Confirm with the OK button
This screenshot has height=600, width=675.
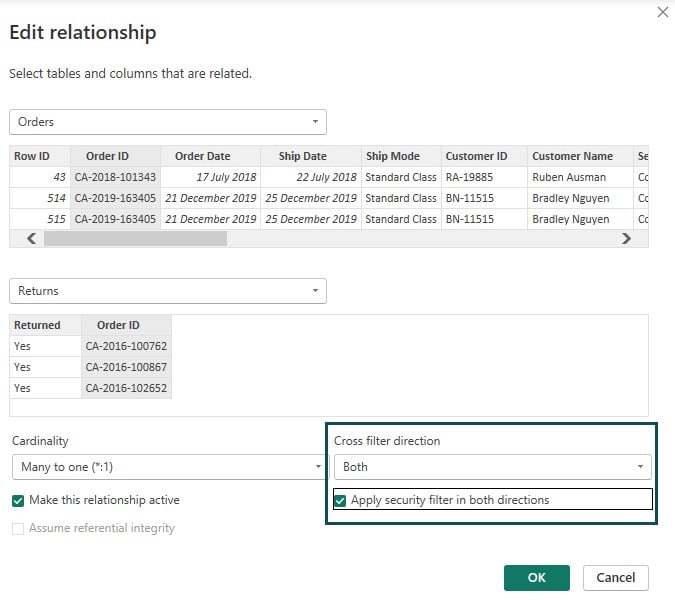[x=537, y=578]
